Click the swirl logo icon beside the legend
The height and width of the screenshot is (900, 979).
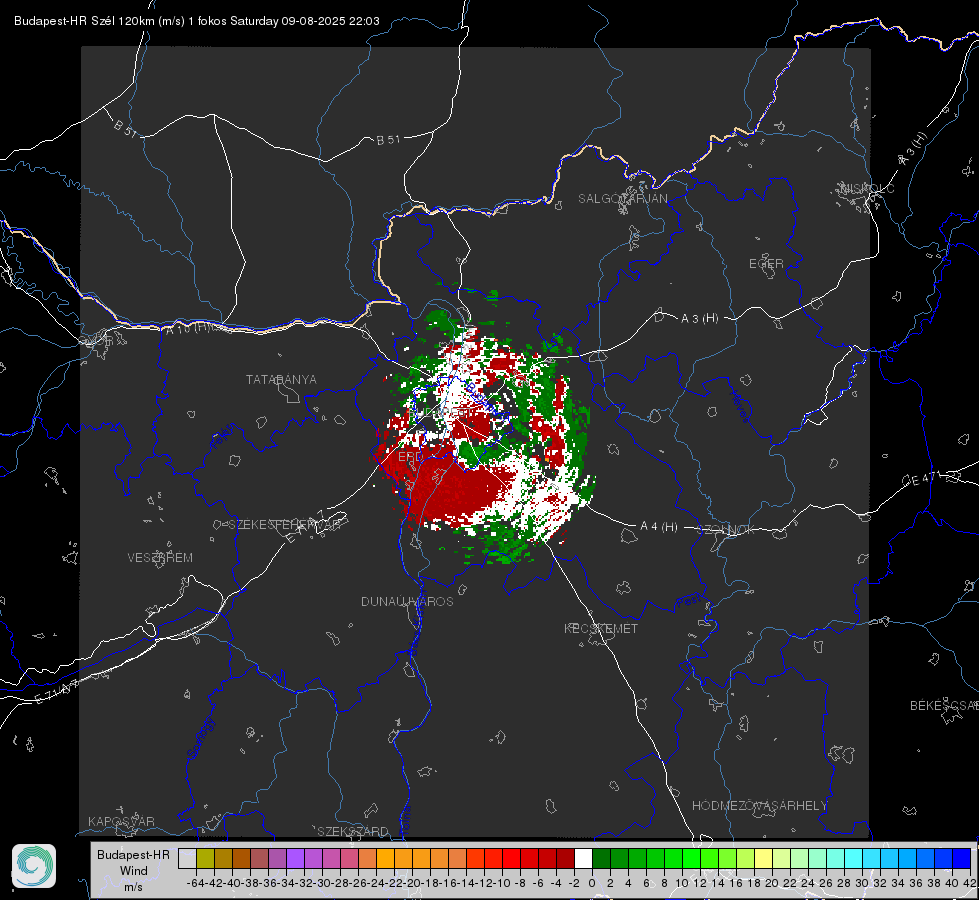(x=34, y=866)
